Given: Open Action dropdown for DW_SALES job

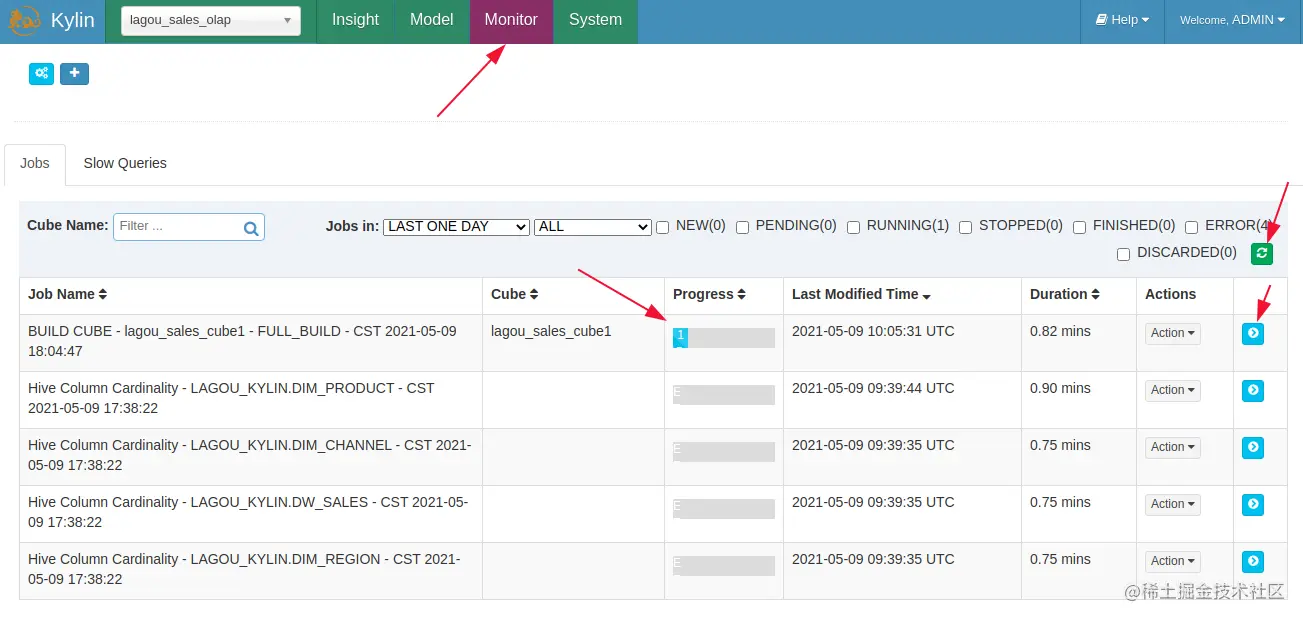Looking at the screenshot, I should tap(1173, 504).
